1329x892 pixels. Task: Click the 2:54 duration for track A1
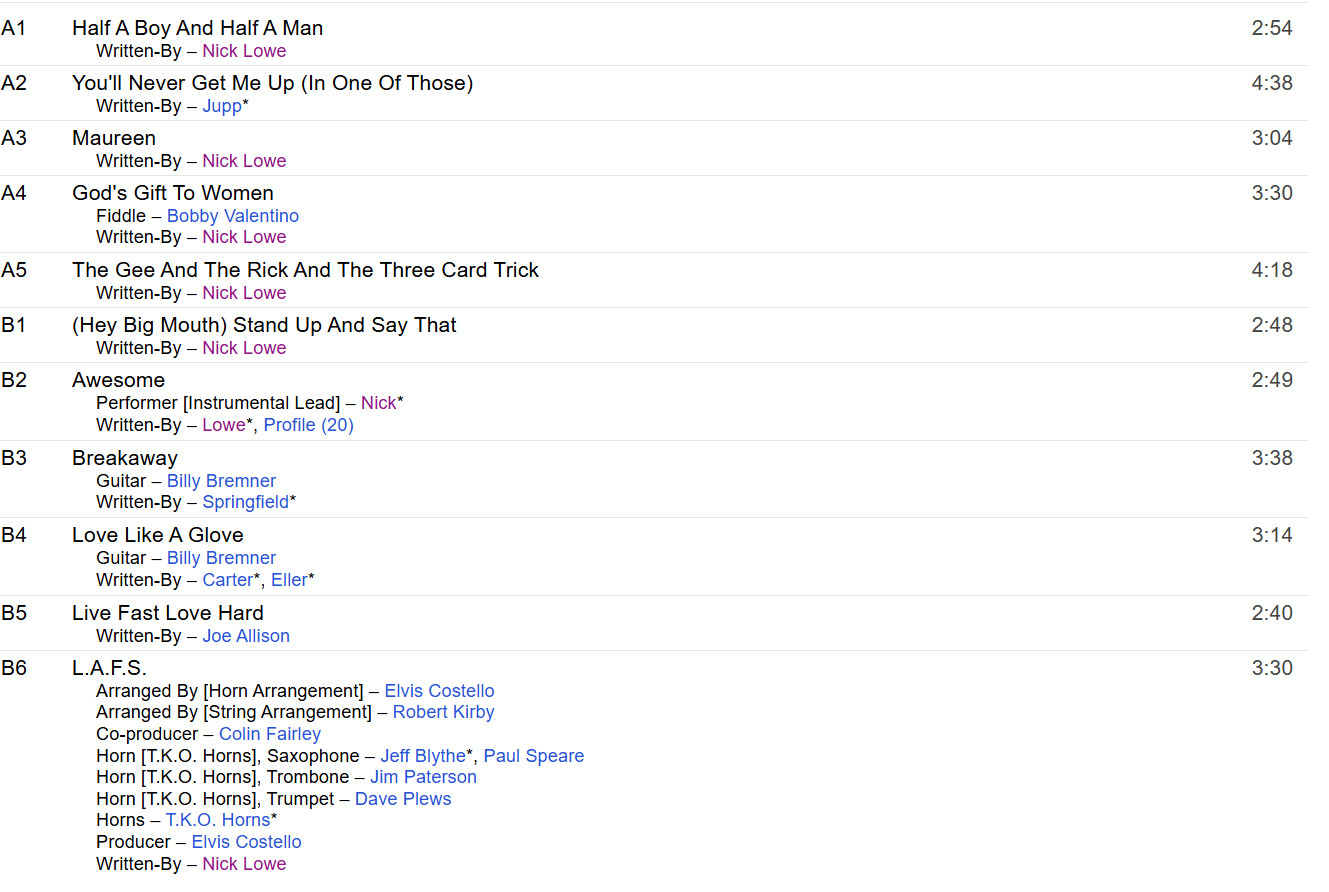[1272, 28]
